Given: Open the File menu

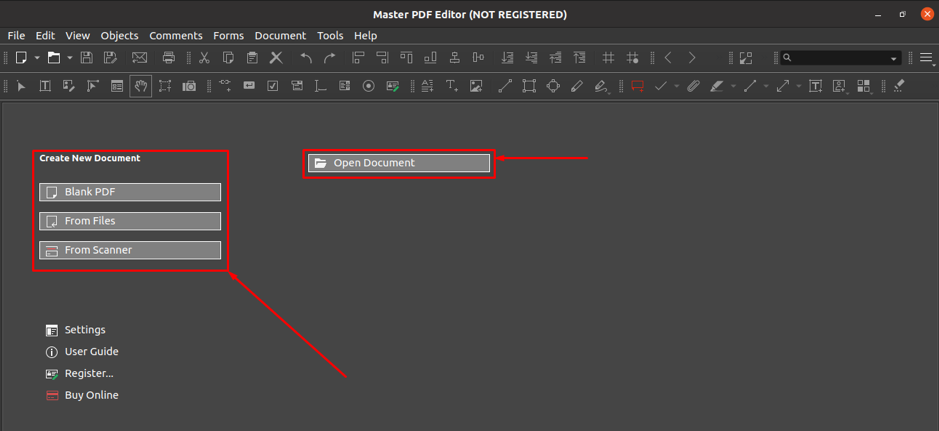Looking at the screenshot, I should click(x=16, y=35).
